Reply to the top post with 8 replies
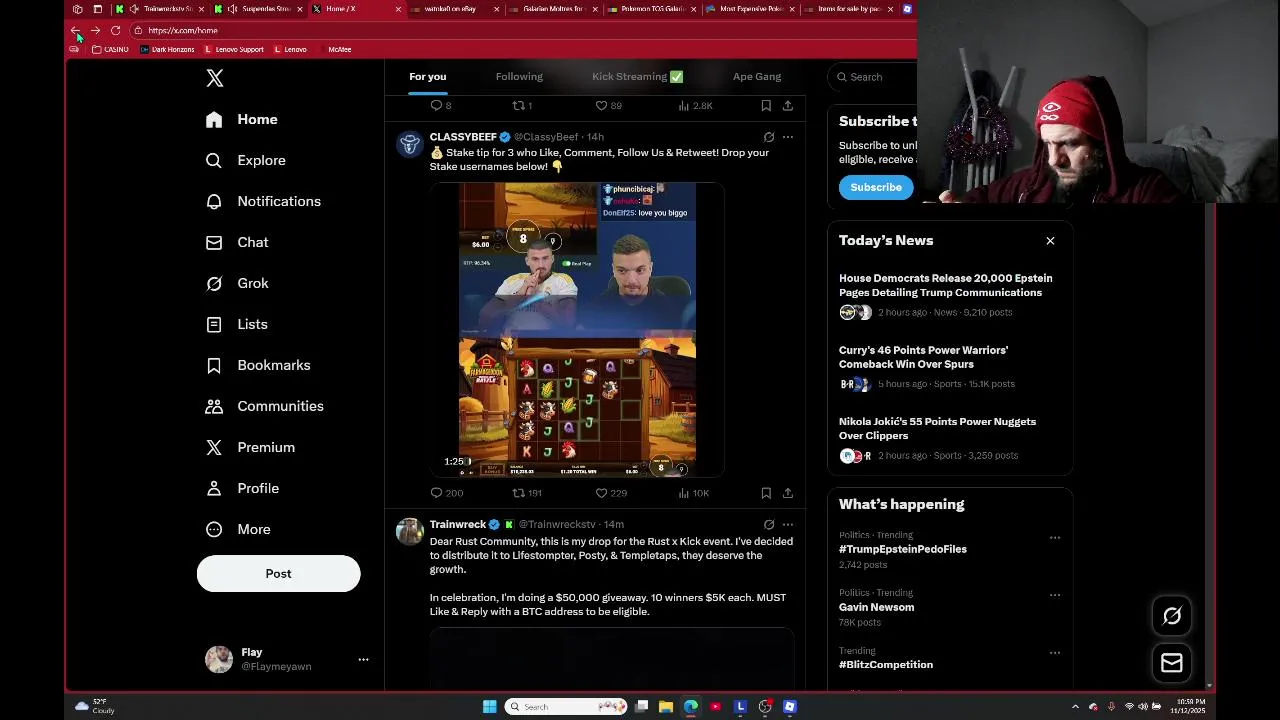1280x720 pixels. click(x=441, y=105)
